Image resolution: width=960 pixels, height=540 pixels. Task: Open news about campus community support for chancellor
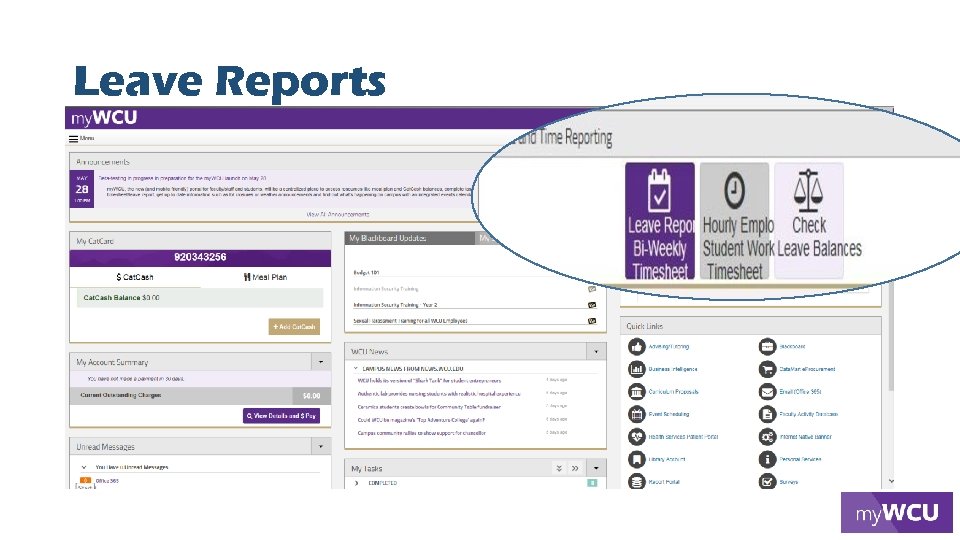point(422,433)
